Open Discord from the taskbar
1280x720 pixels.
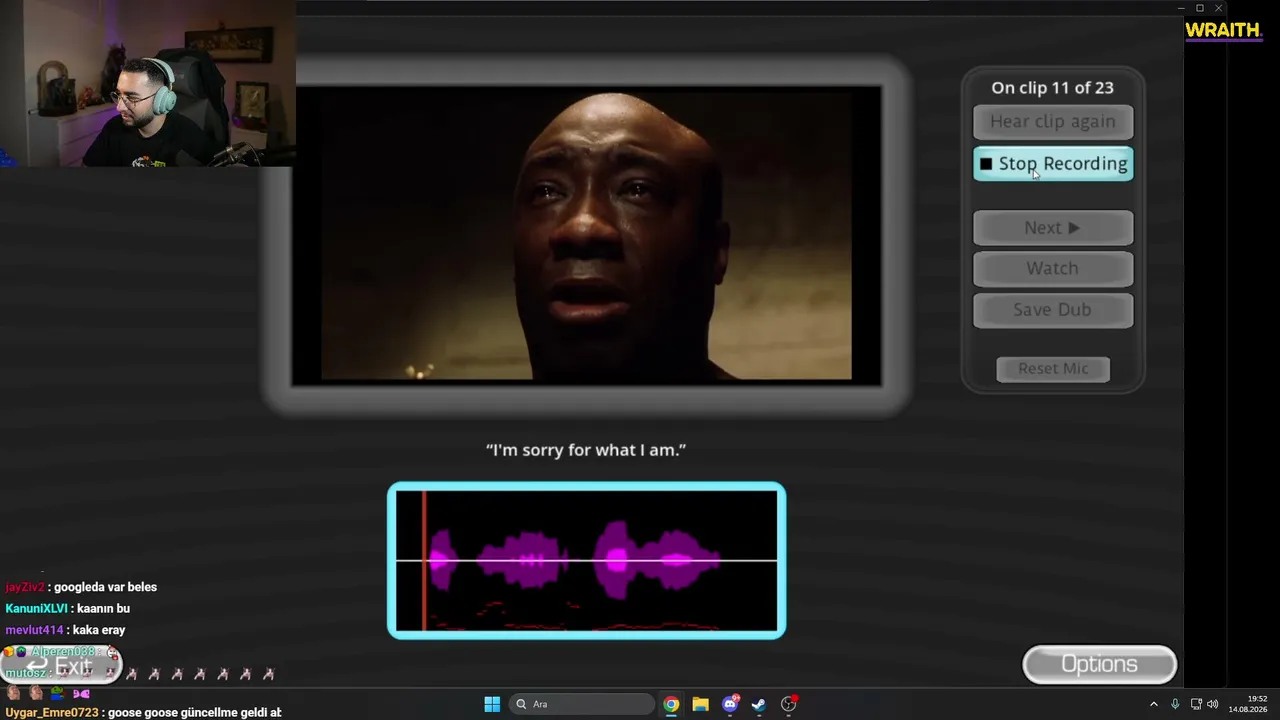pyautogui.click(x=730, y=704)
